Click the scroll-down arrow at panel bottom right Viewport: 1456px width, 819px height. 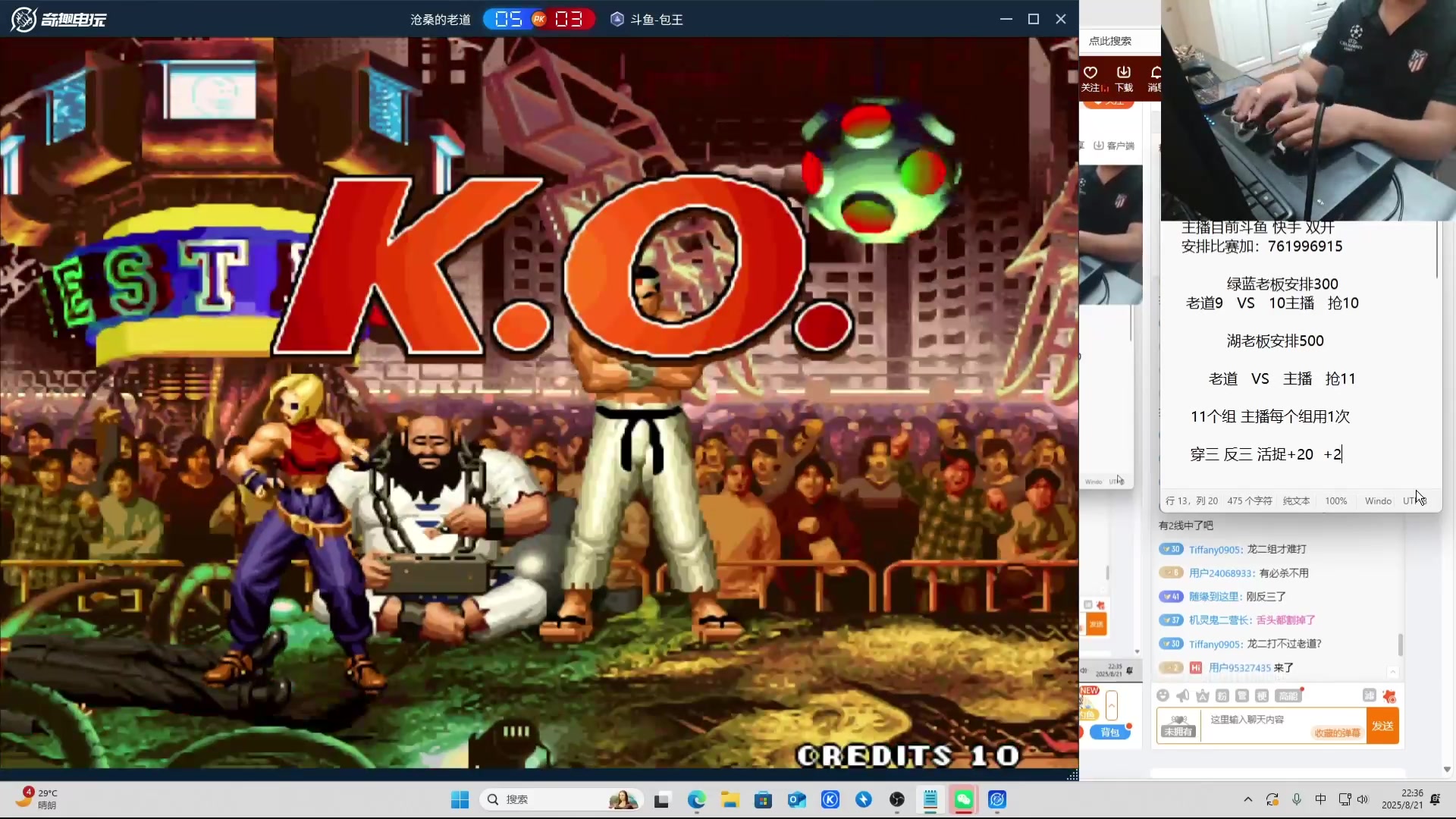click(1447, 769)
